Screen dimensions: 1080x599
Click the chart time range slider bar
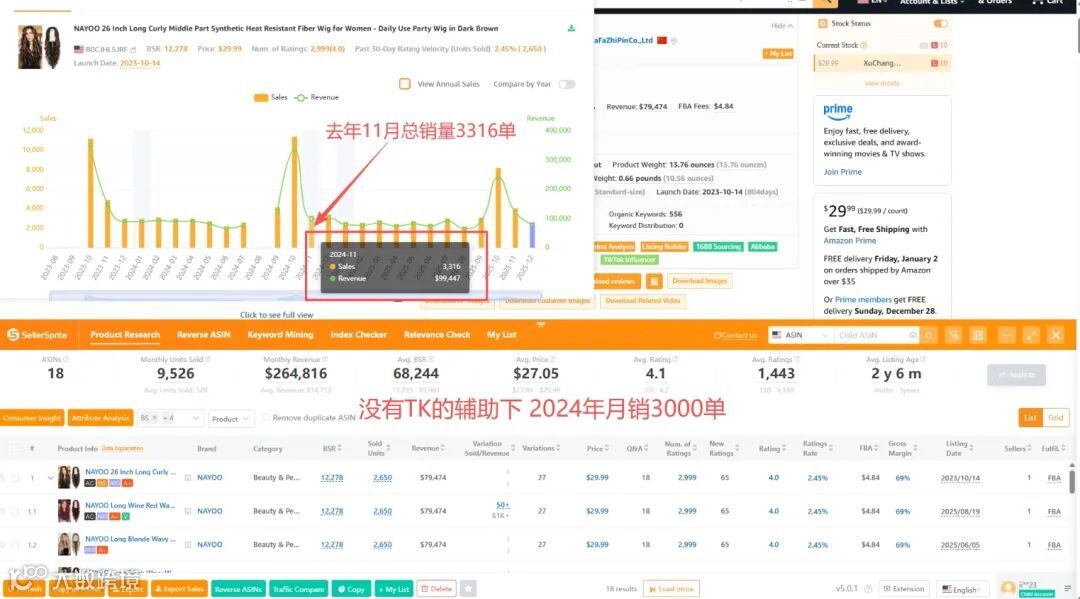pyautogui.click(x=295, y=295)
